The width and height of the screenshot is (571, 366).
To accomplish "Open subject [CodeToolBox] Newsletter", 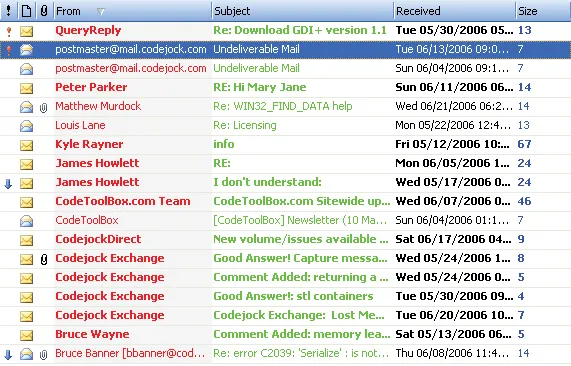I will click(300, 220).
